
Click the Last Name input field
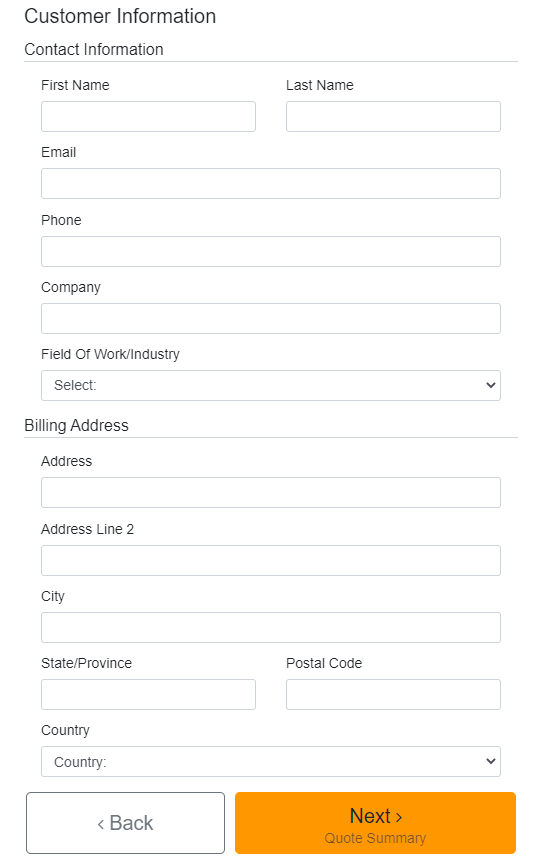click(393, 116)
